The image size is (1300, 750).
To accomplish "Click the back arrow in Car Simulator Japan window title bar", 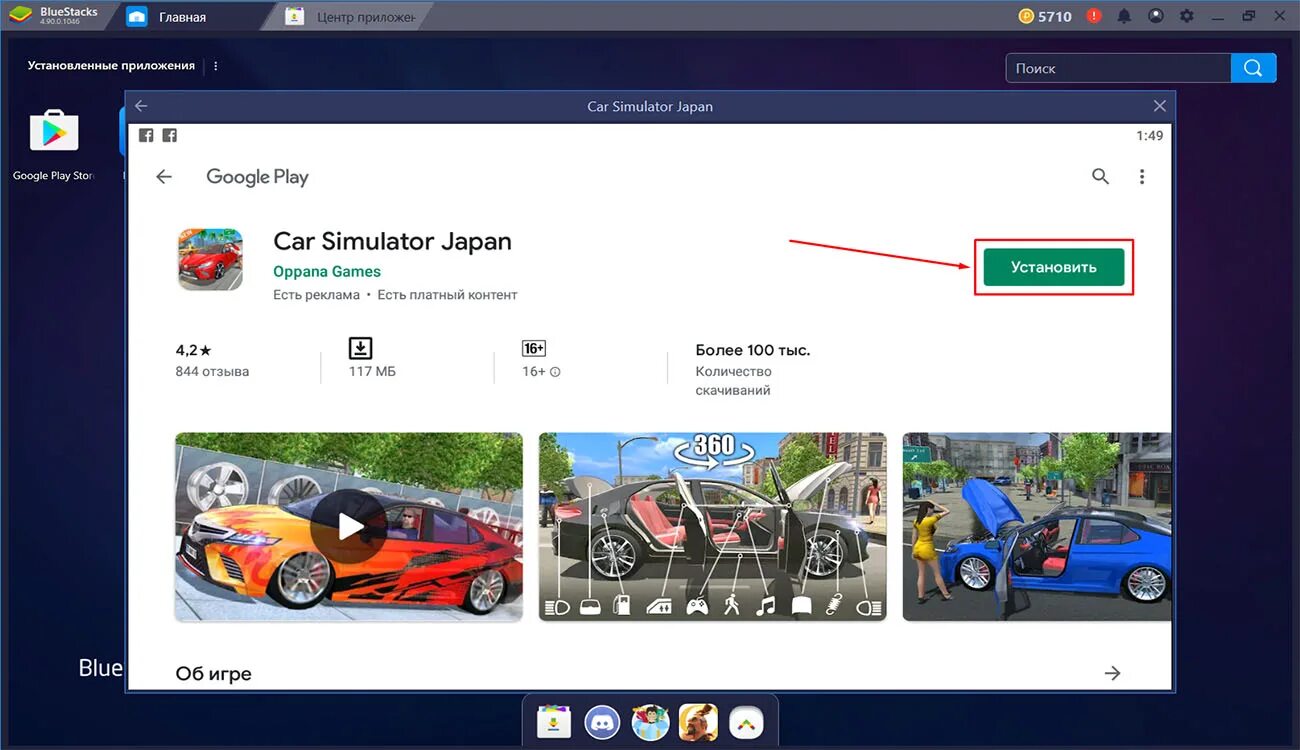I will point(141,106).
